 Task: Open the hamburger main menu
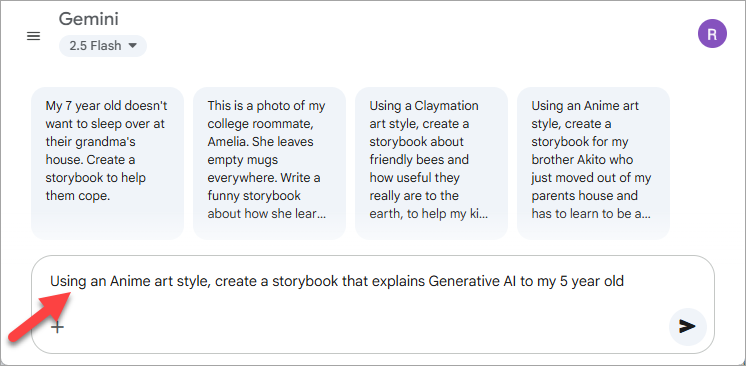pyautogui.click(x=33, y=36)
